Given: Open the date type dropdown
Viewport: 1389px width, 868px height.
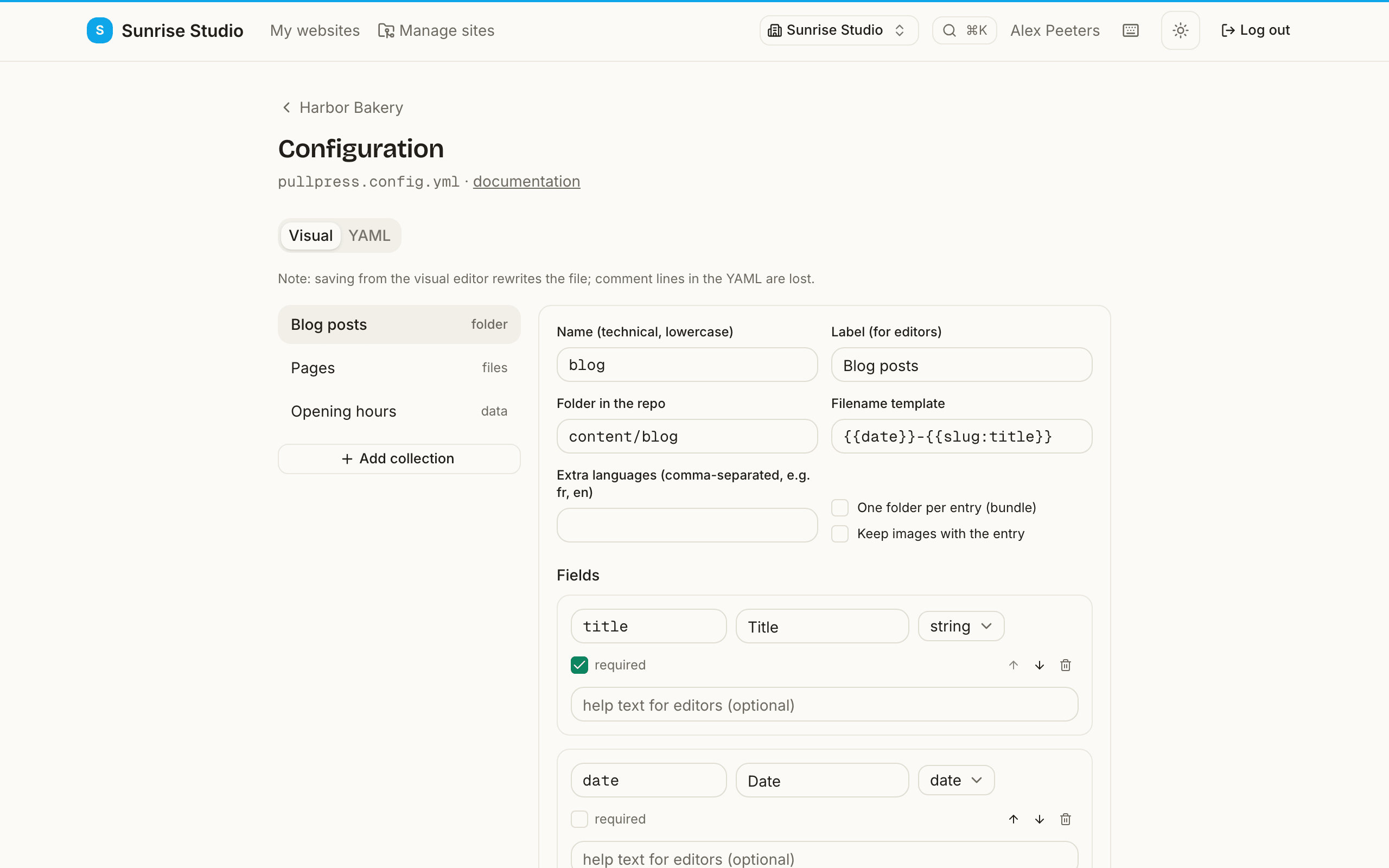Looking at the screenshot, I should coord(955,780).
